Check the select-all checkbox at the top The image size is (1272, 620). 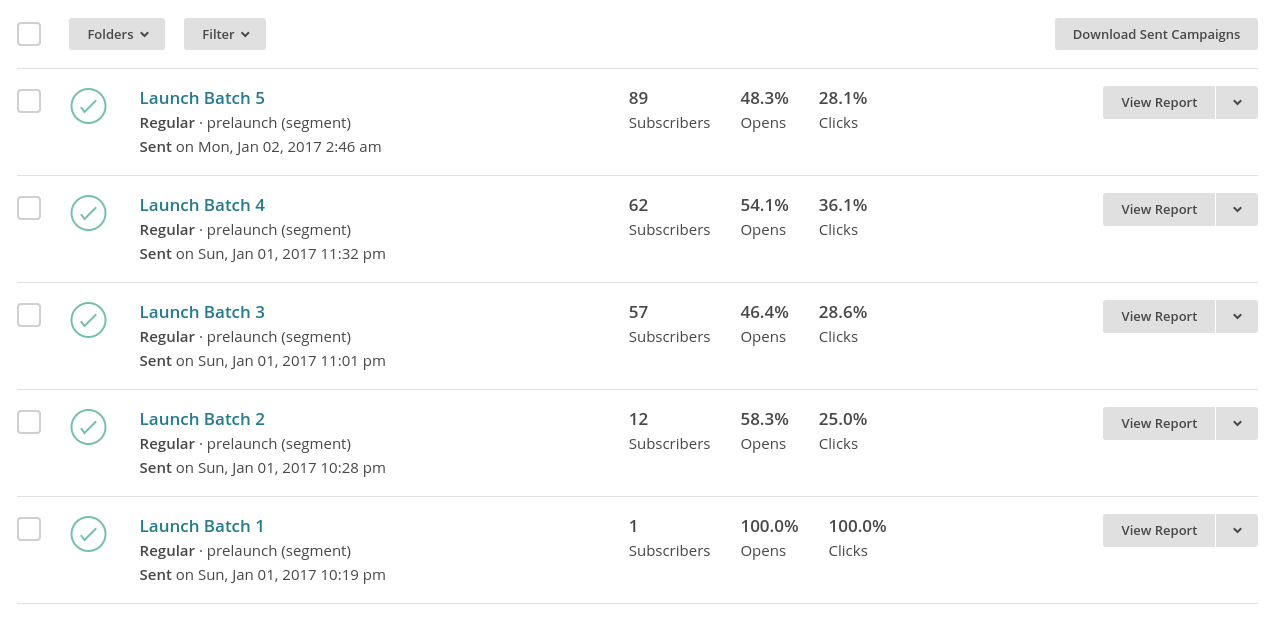point(29,33)
